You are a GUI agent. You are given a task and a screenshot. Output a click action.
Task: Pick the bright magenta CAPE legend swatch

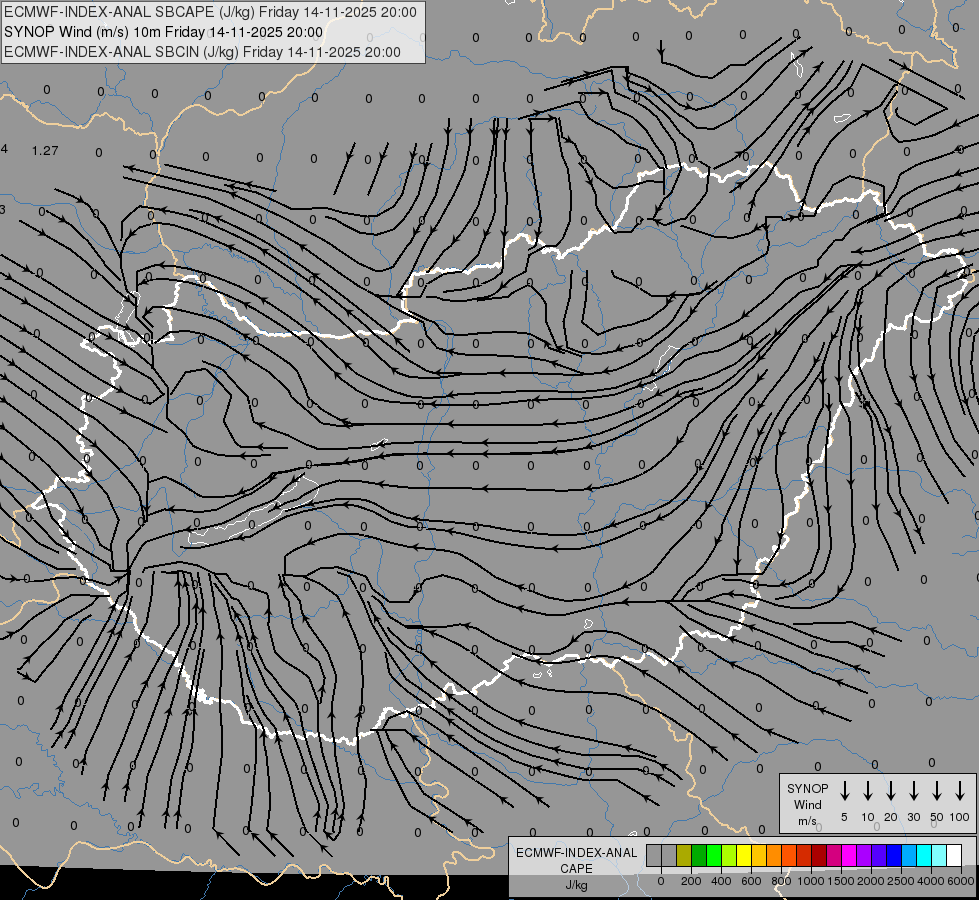(849, 856)
